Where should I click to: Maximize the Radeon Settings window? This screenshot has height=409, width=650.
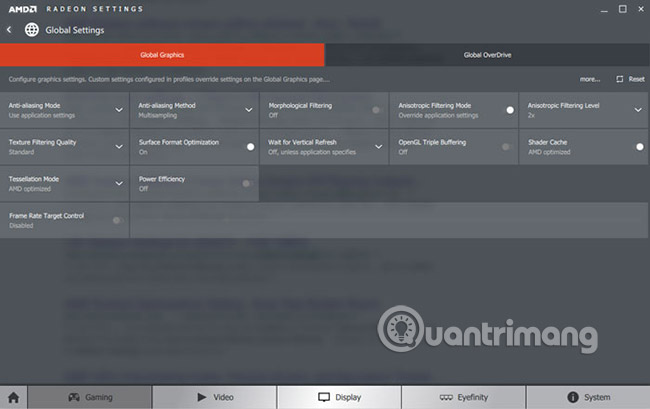click(623, 9)
